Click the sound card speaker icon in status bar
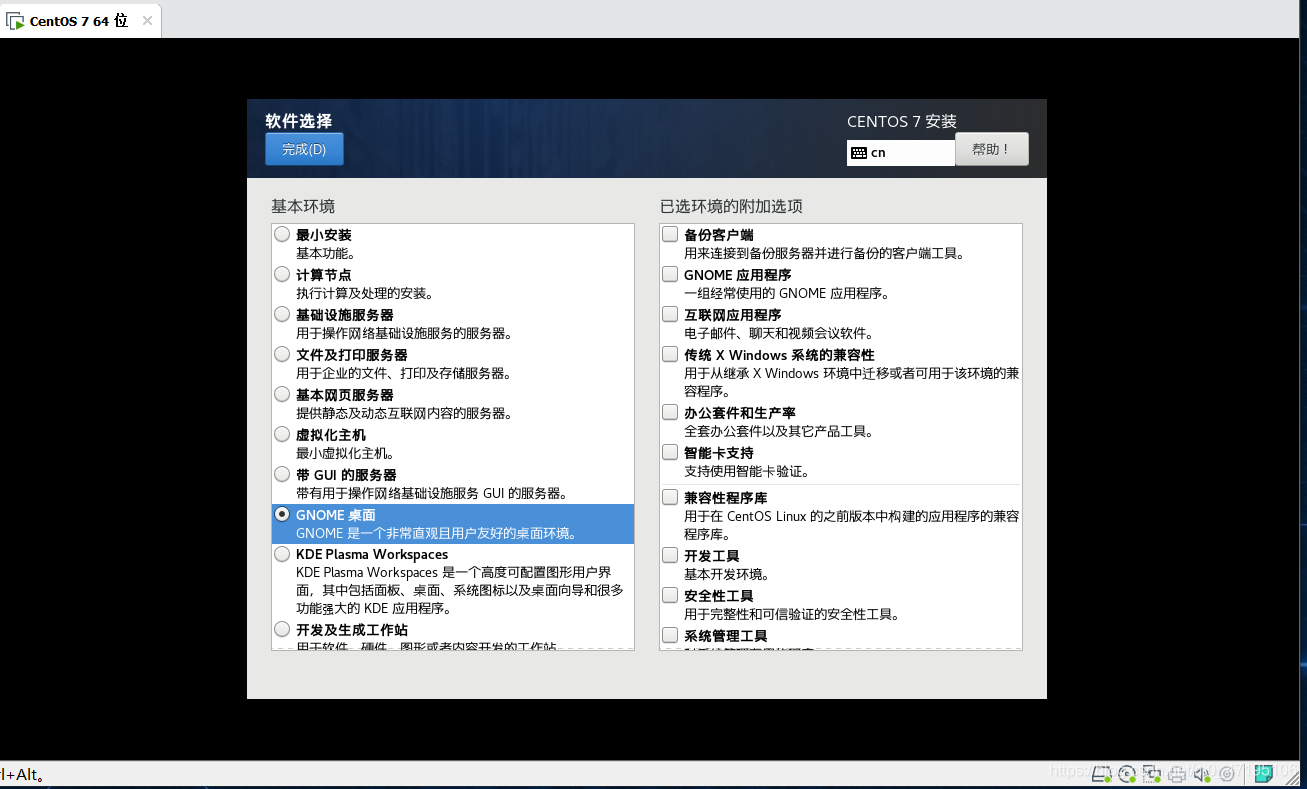The width and height of the screenshot is (1307, 789). coord(1201,774)
